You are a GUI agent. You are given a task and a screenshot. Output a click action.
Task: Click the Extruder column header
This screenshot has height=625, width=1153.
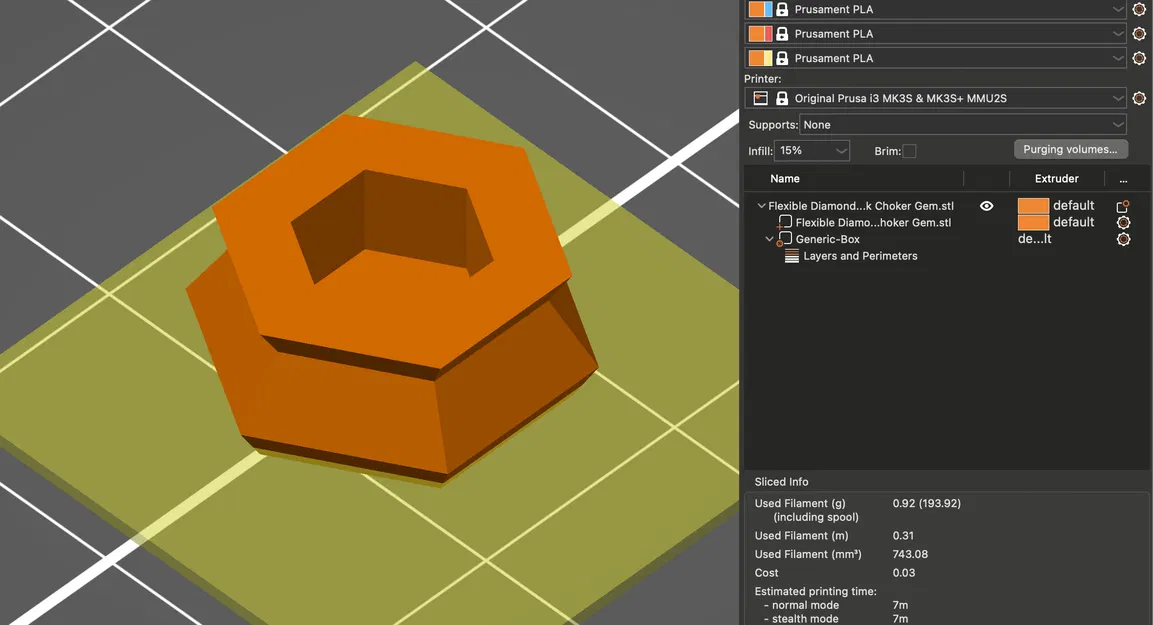[1057, 179]
